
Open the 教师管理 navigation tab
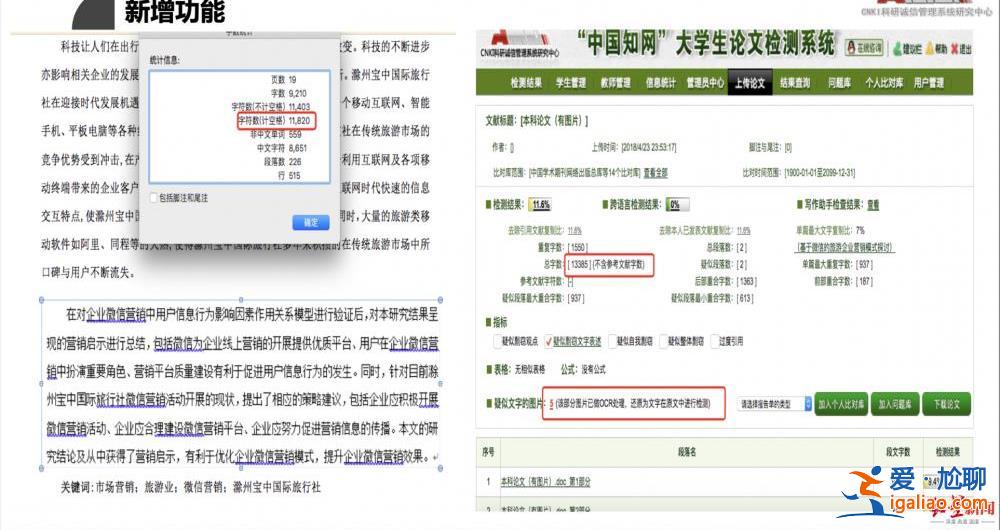click(615, 83)
